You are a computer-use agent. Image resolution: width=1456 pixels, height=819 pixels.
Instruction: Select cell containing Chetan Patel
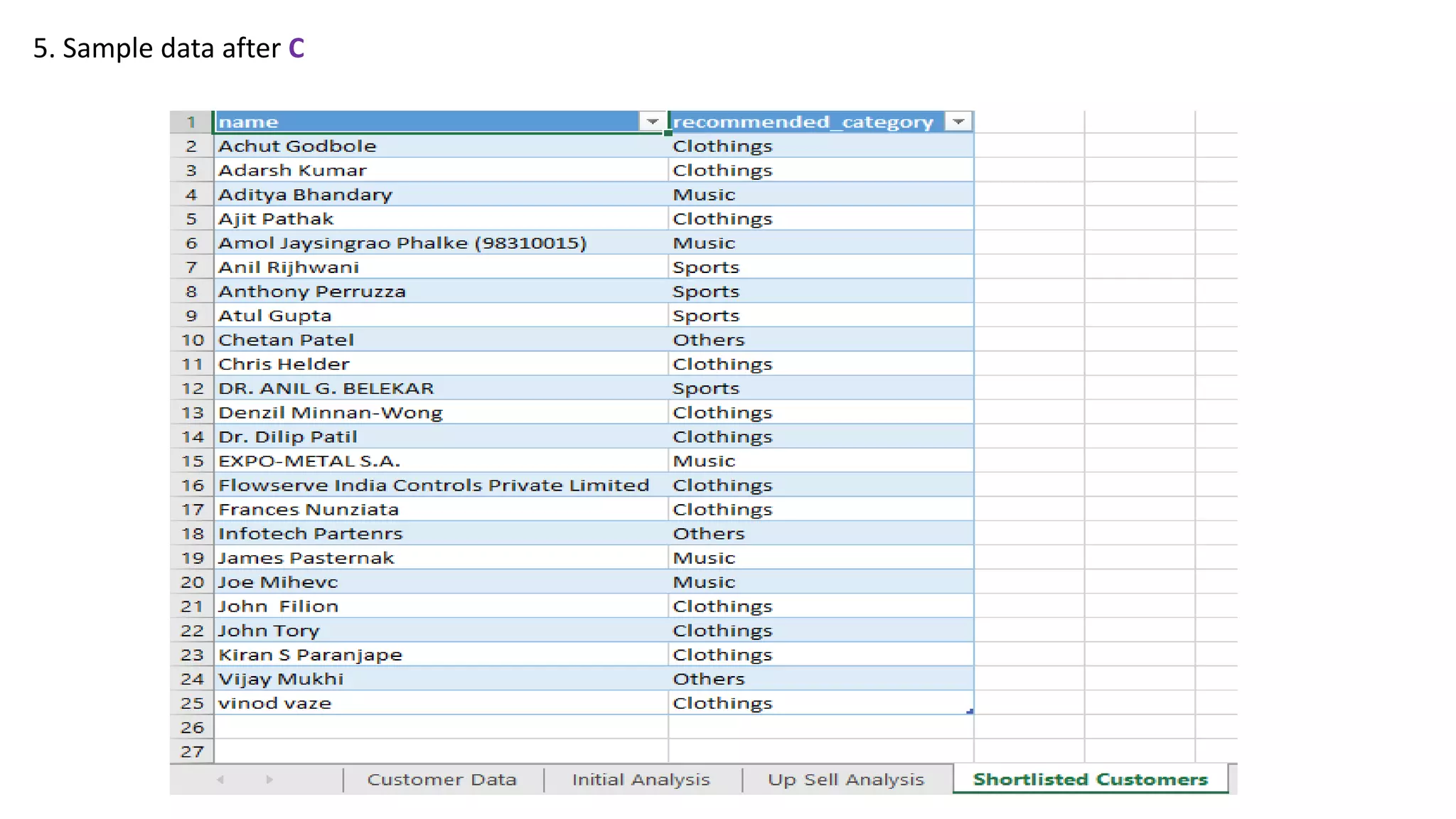[x=441, y=340]
